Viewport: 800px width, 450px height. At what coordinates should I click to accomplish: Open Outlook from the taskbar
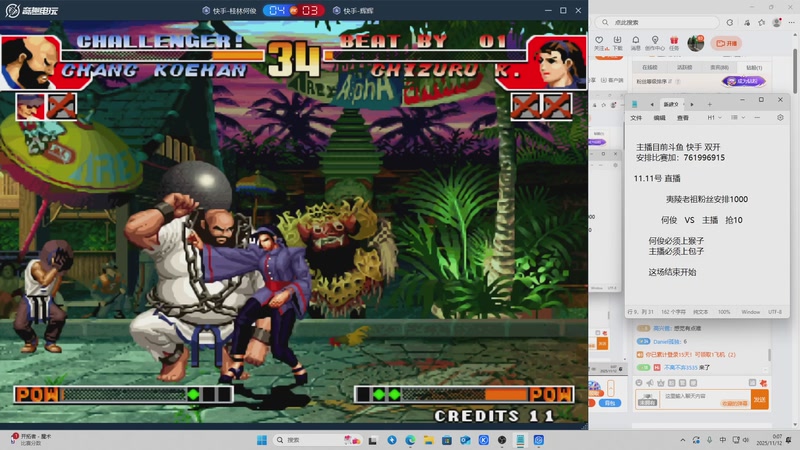[x=465, y=440]
